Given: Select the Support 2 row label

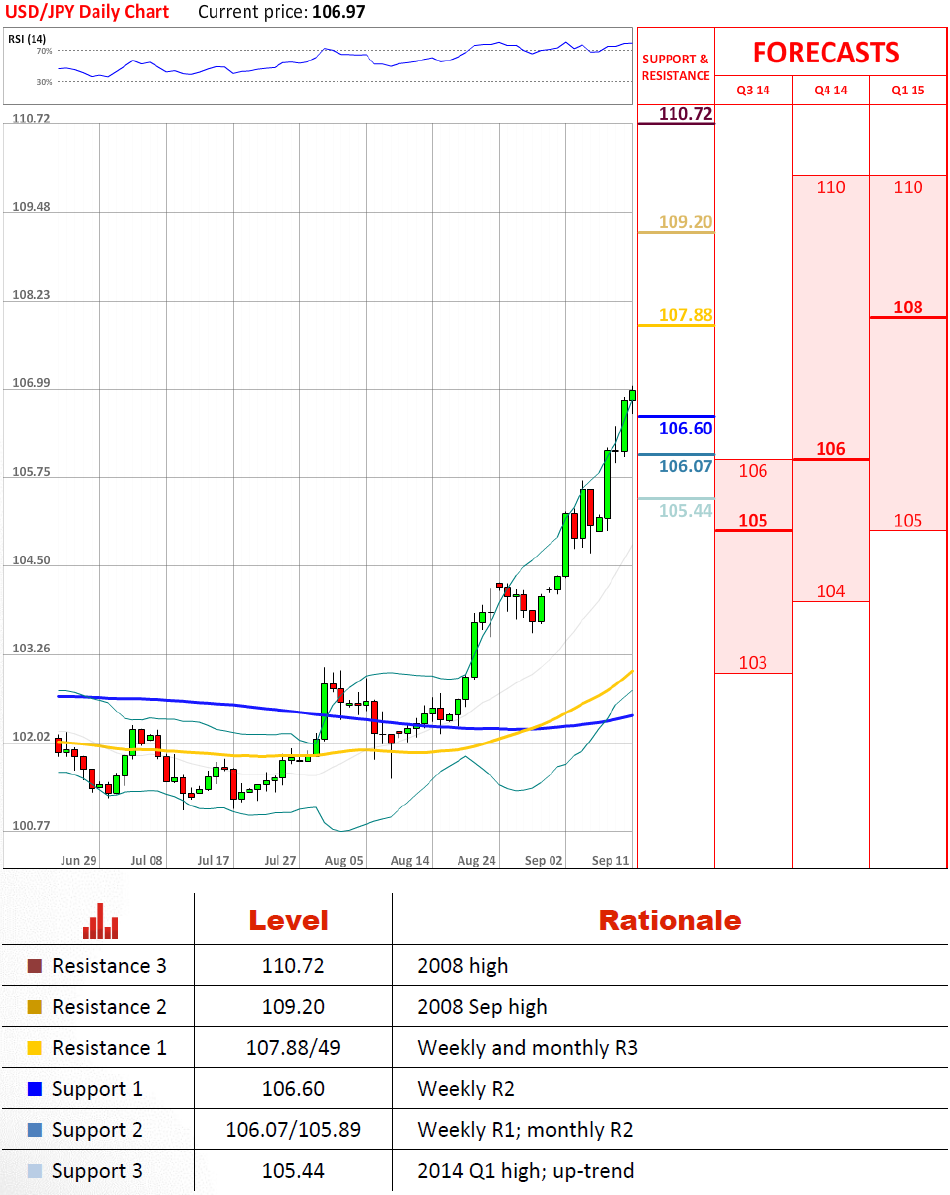Looking at the screenshot, I should [x=97, y=1130].
